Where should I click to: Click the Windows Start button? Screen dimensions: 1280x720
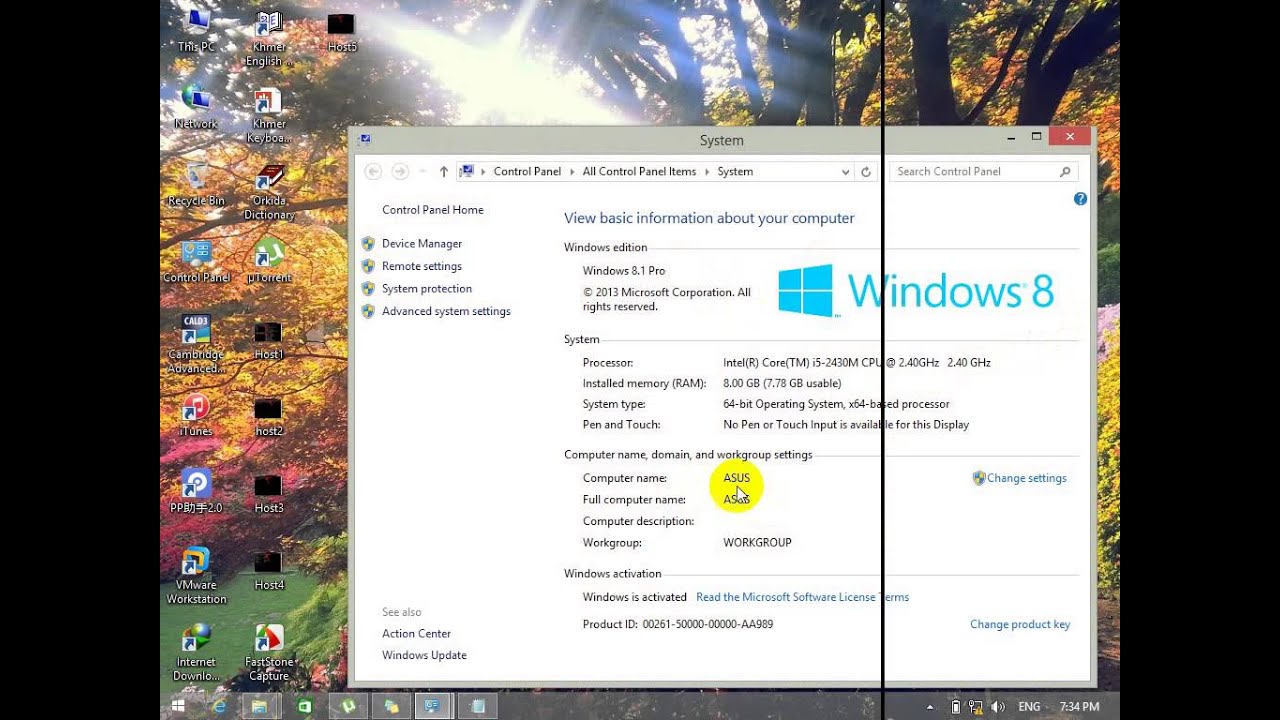pos(178,706)
